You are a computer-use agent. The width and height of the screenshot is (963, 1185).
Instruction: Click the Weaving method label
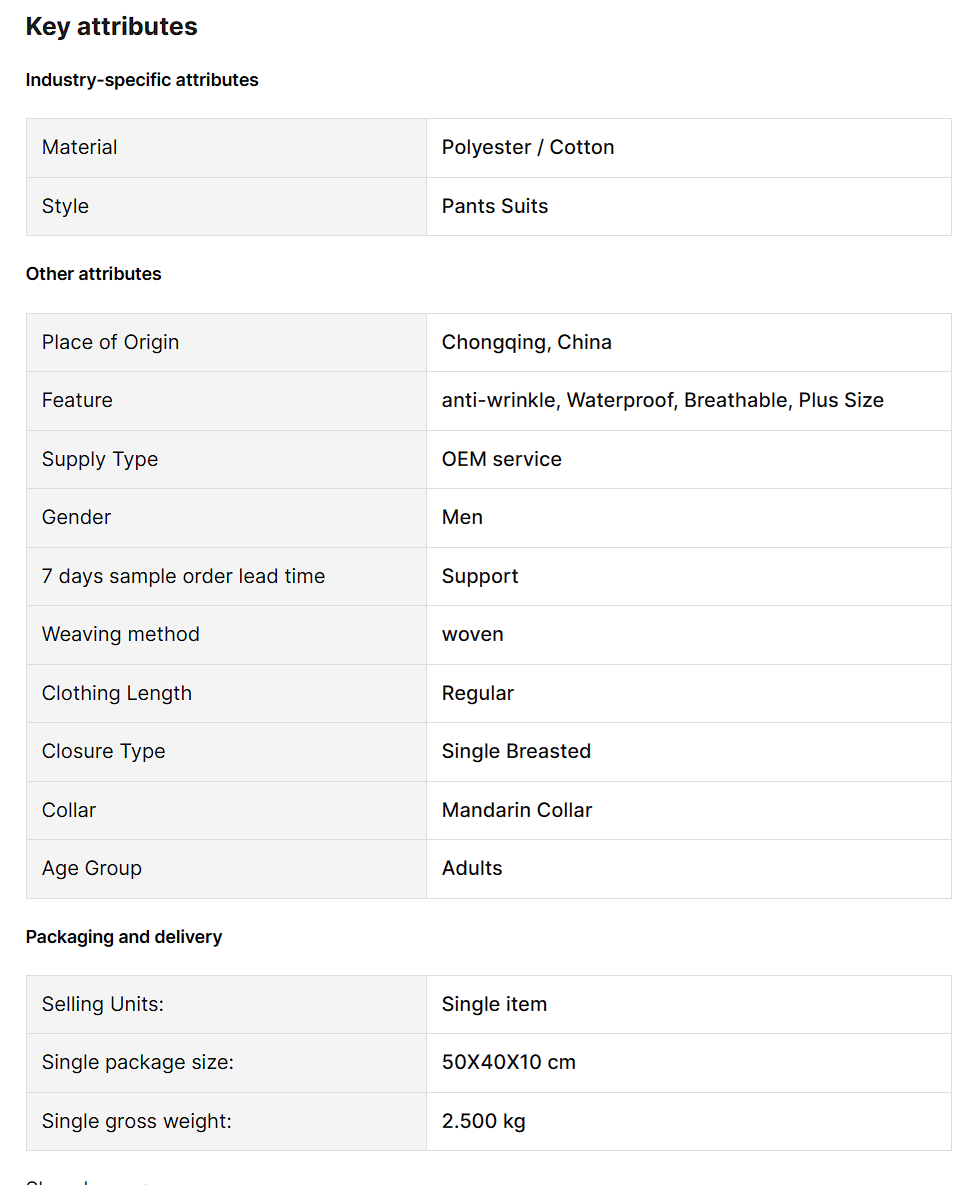click(121, 634)
